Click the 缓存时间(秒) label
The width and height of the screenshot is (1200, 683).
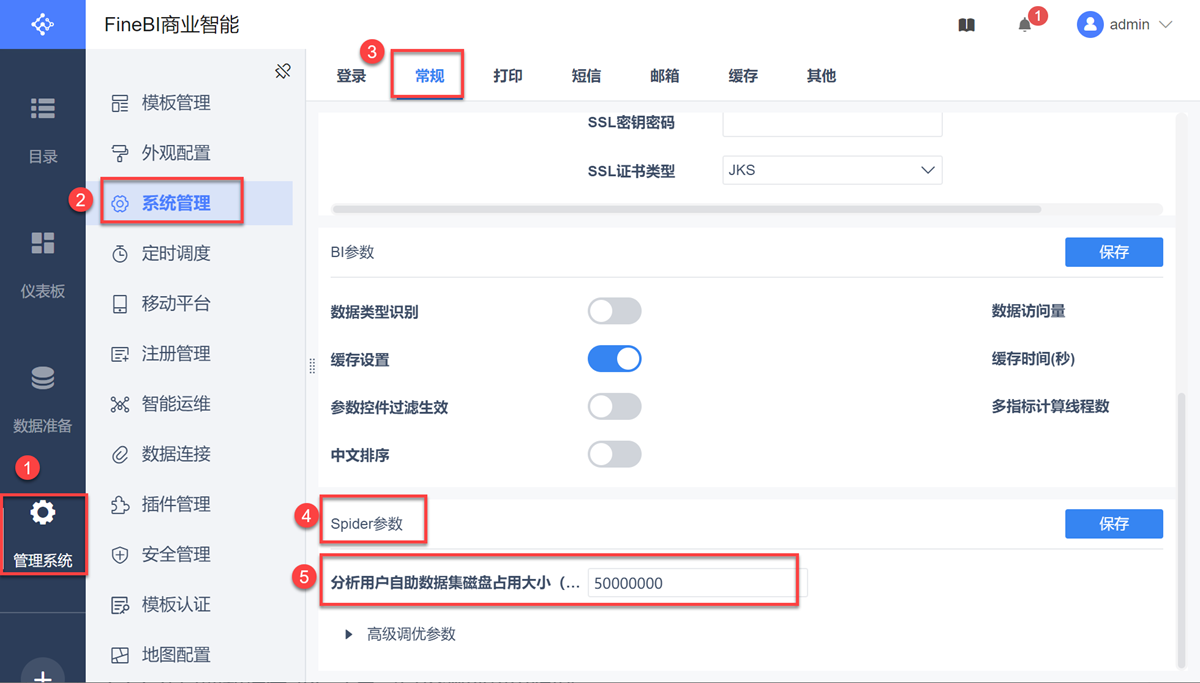[1033, 358]
